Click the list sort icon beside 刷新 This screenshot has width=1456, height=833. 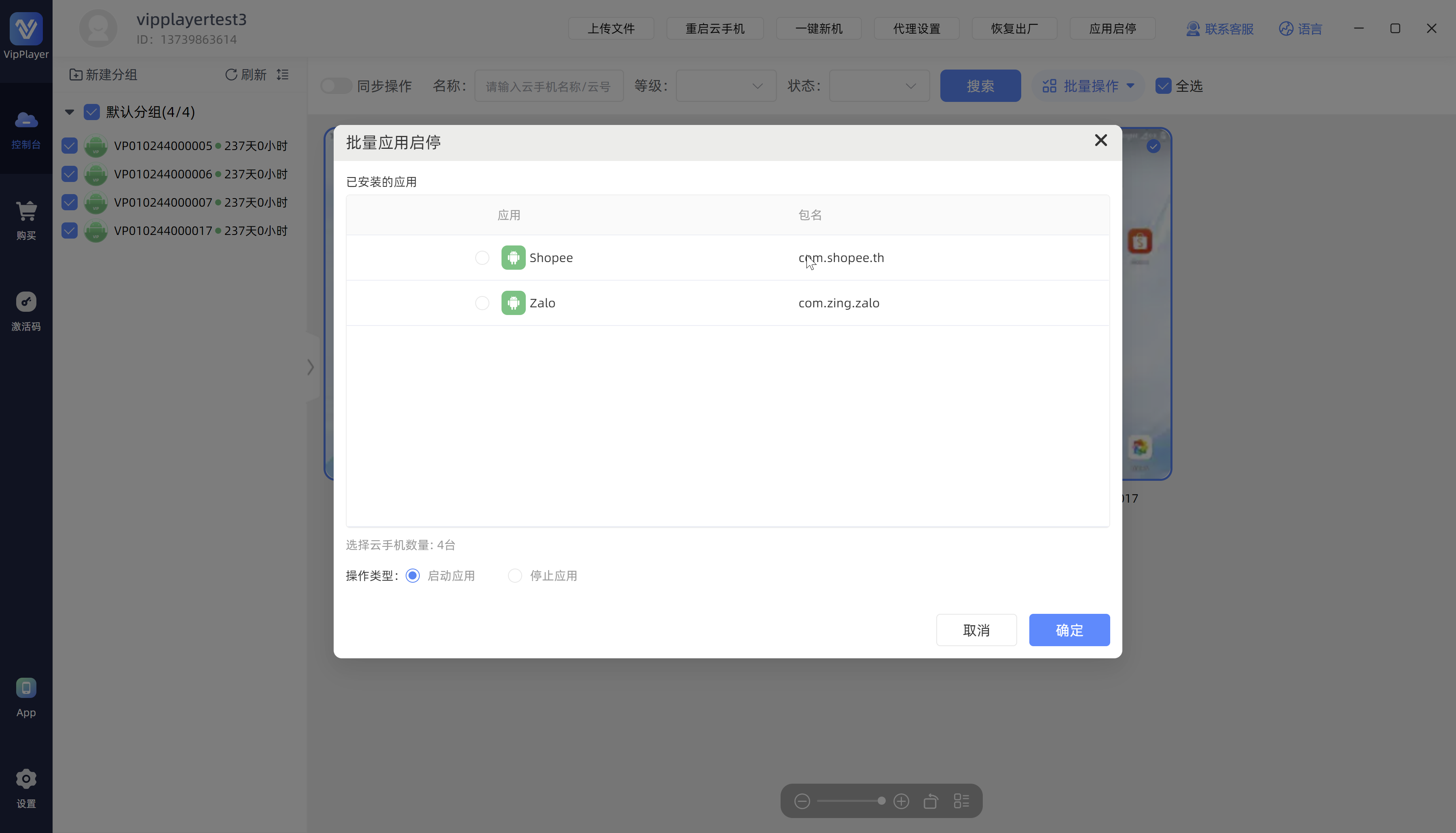[x=283, y=74]
